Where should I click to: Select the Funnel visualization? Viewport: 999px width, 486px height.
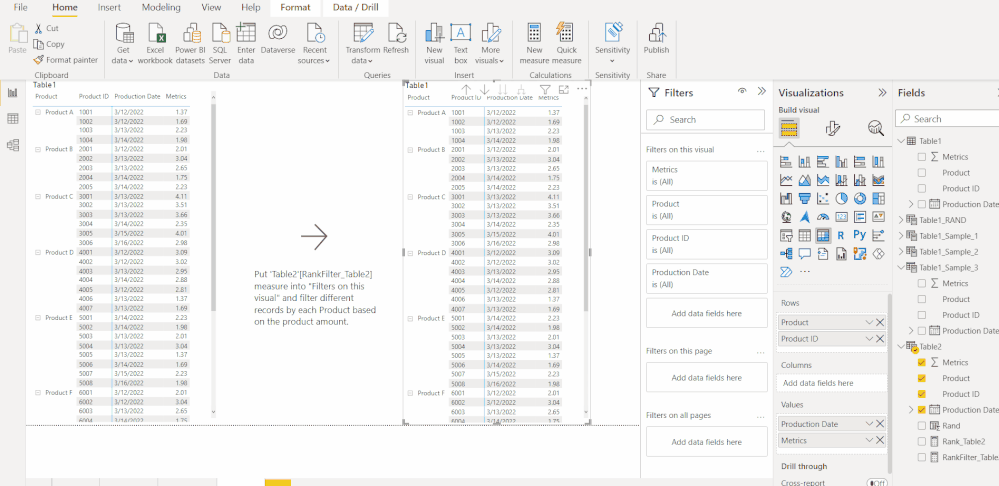804,199
